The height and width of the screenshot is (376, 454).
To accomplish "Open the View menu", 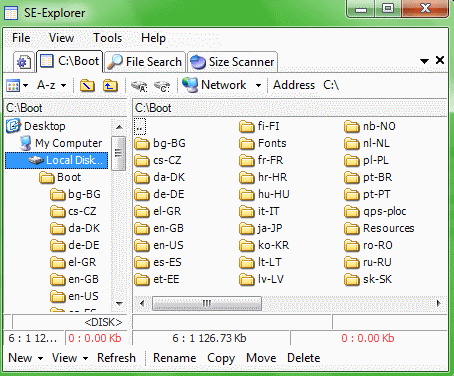I will click(61, 38).
